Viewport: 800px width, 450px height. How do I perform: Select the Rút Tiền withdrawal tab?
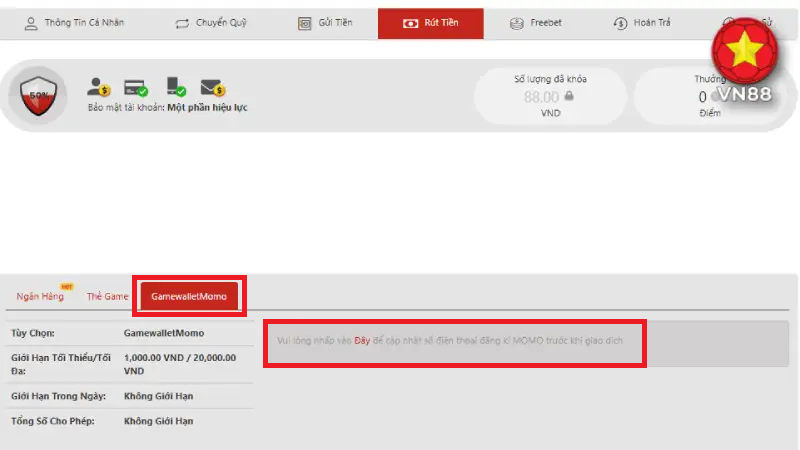[430, 23]
